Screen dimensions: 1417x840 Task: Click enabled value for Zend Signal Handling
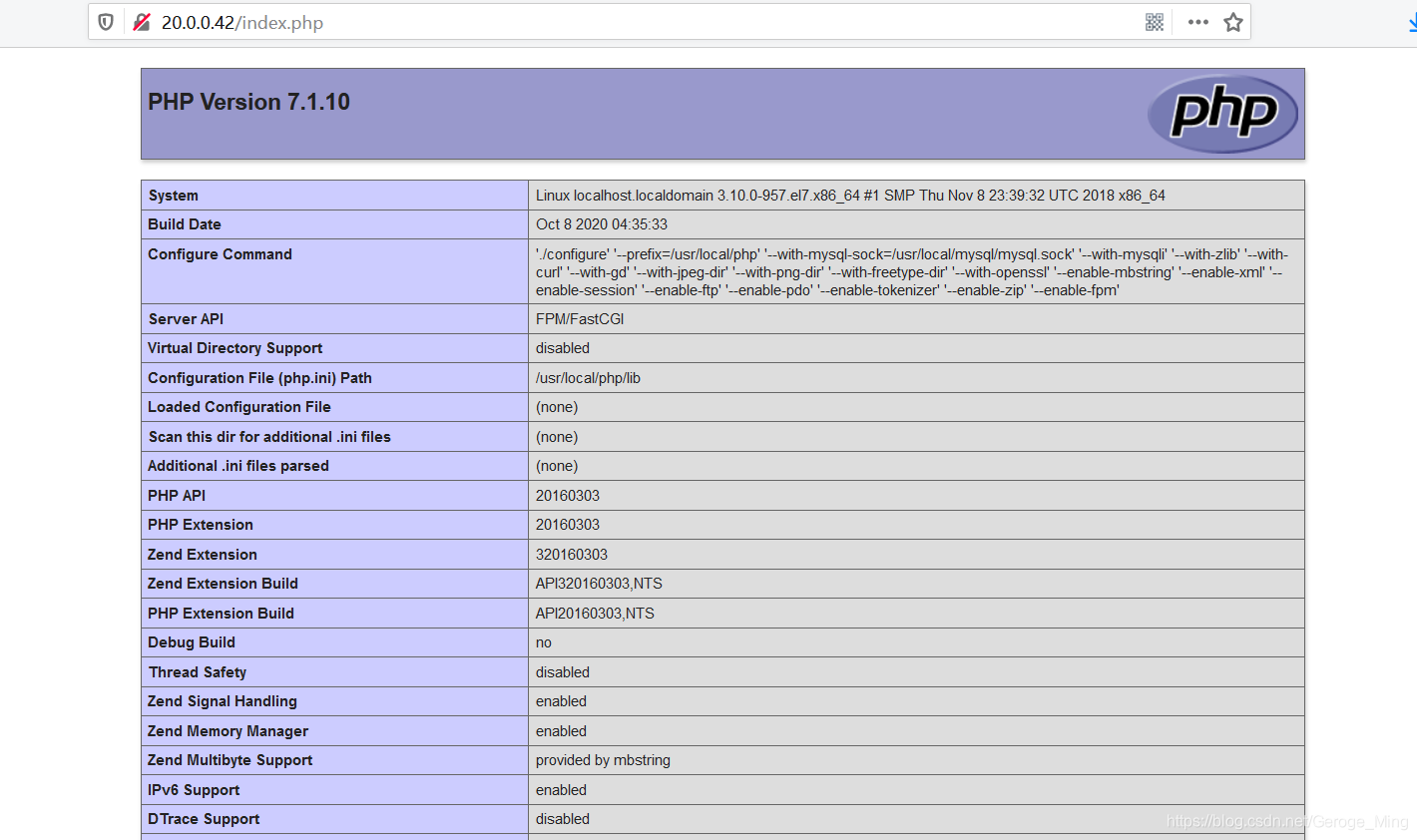(x=561, y=701)
